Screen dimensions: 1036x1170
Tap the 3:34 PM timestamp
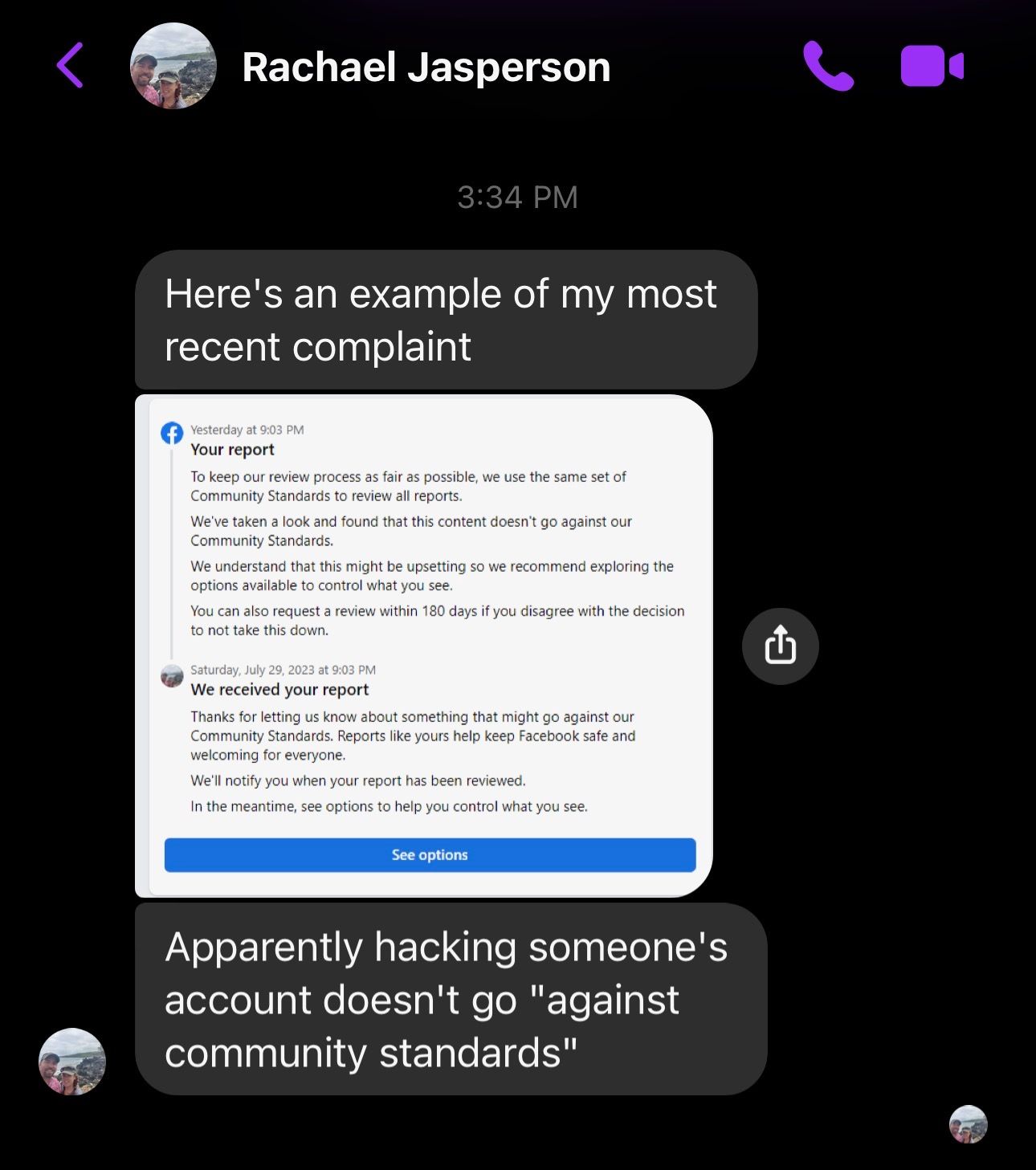click(x=518, y=198)
